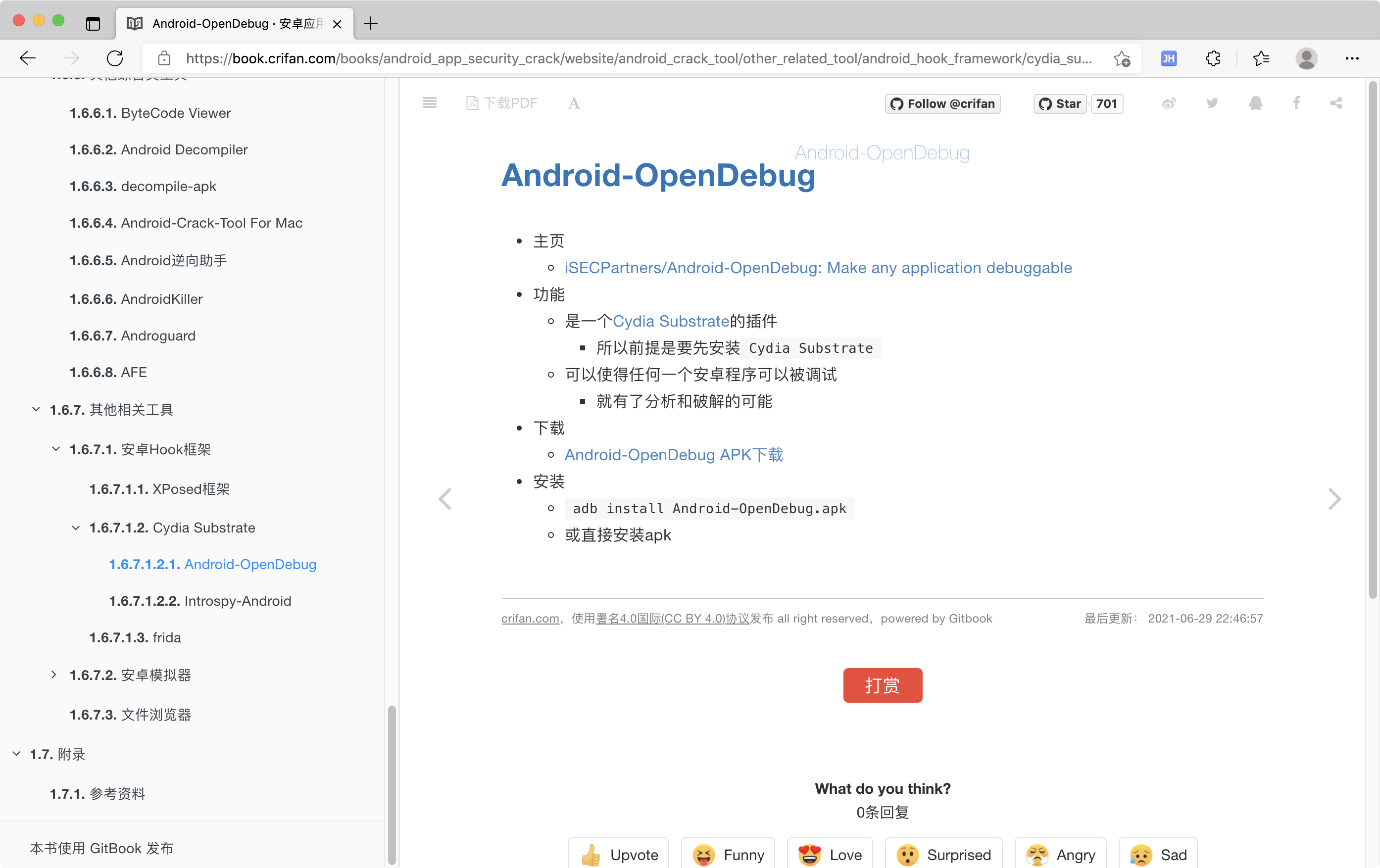Click the Upvote reaction button
This screenshot has width=1380, height=868.
(x=619, y=854)
